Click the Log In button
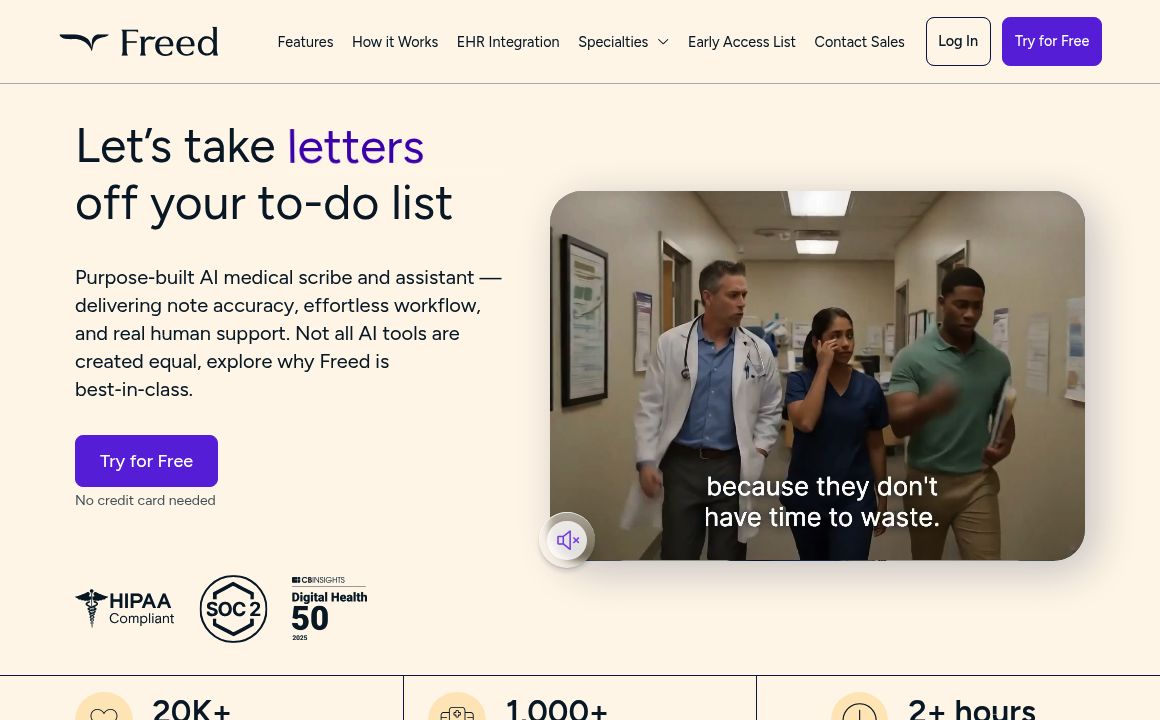The width and height of the screenshot is (1160, 720). 958,41
